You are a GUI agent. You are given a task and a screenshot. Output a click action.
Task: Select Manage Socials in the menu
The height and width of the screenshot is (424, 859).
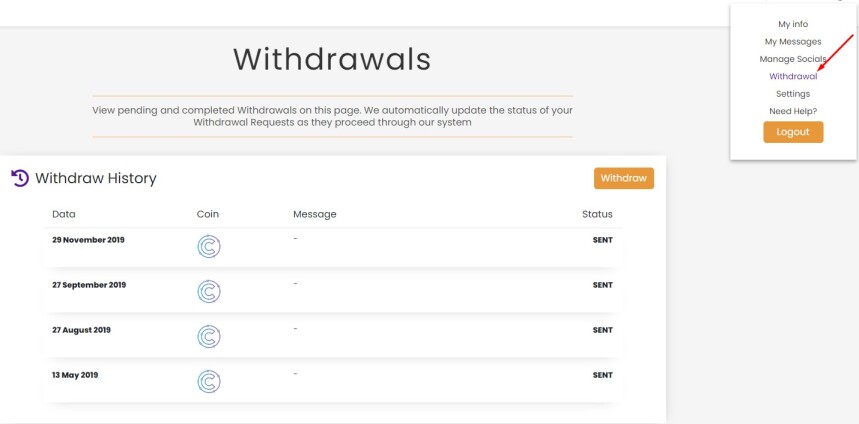tap(793, 59)
